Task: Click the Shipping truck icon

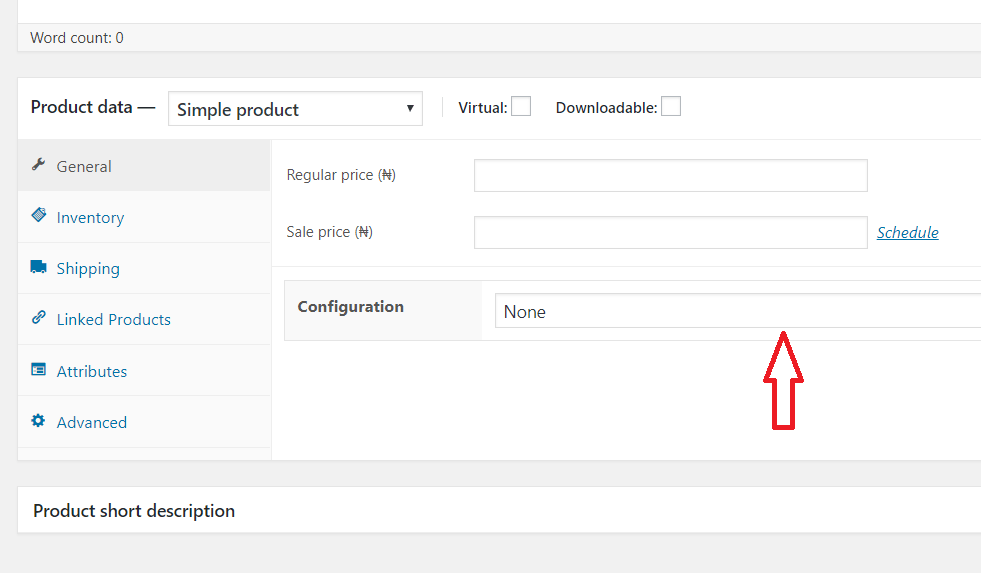Action: tap(38, 267)
